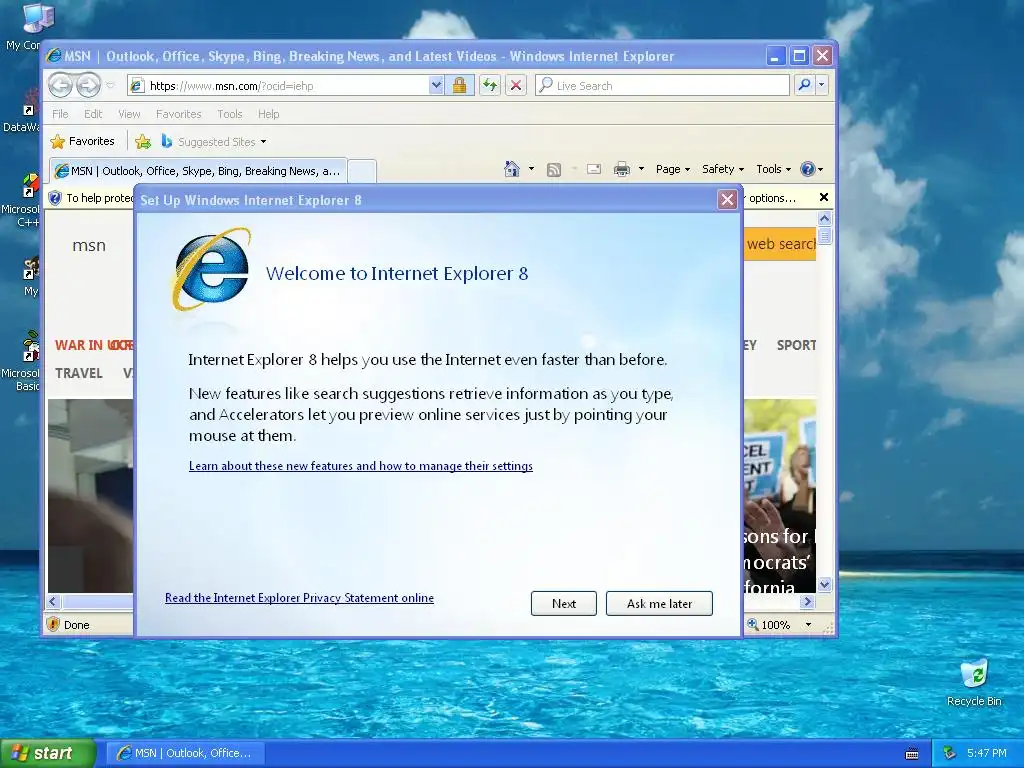Click the Home icon in command bar

coord(512,169)
